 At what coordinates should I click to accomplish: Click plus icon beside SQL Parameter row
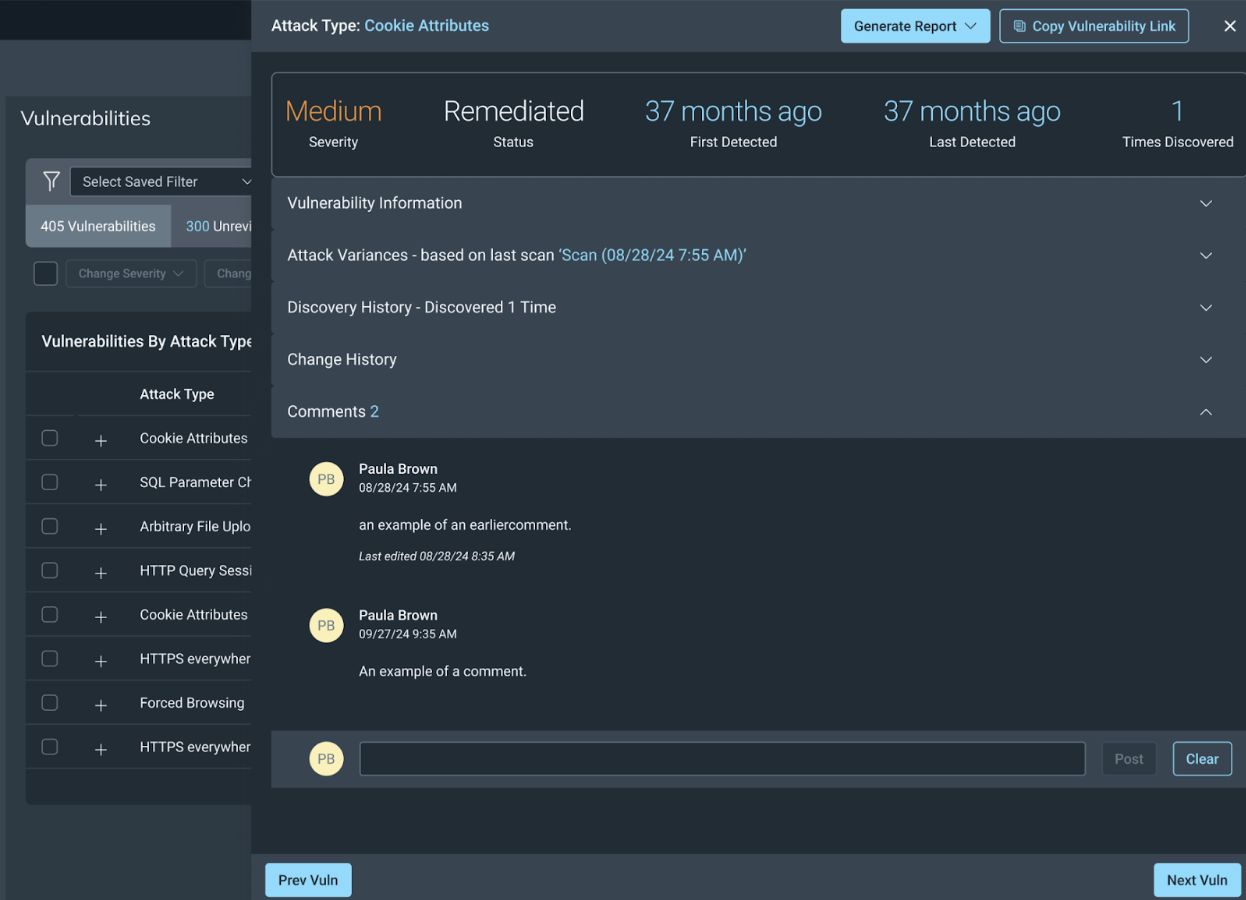tap(100, 484)
